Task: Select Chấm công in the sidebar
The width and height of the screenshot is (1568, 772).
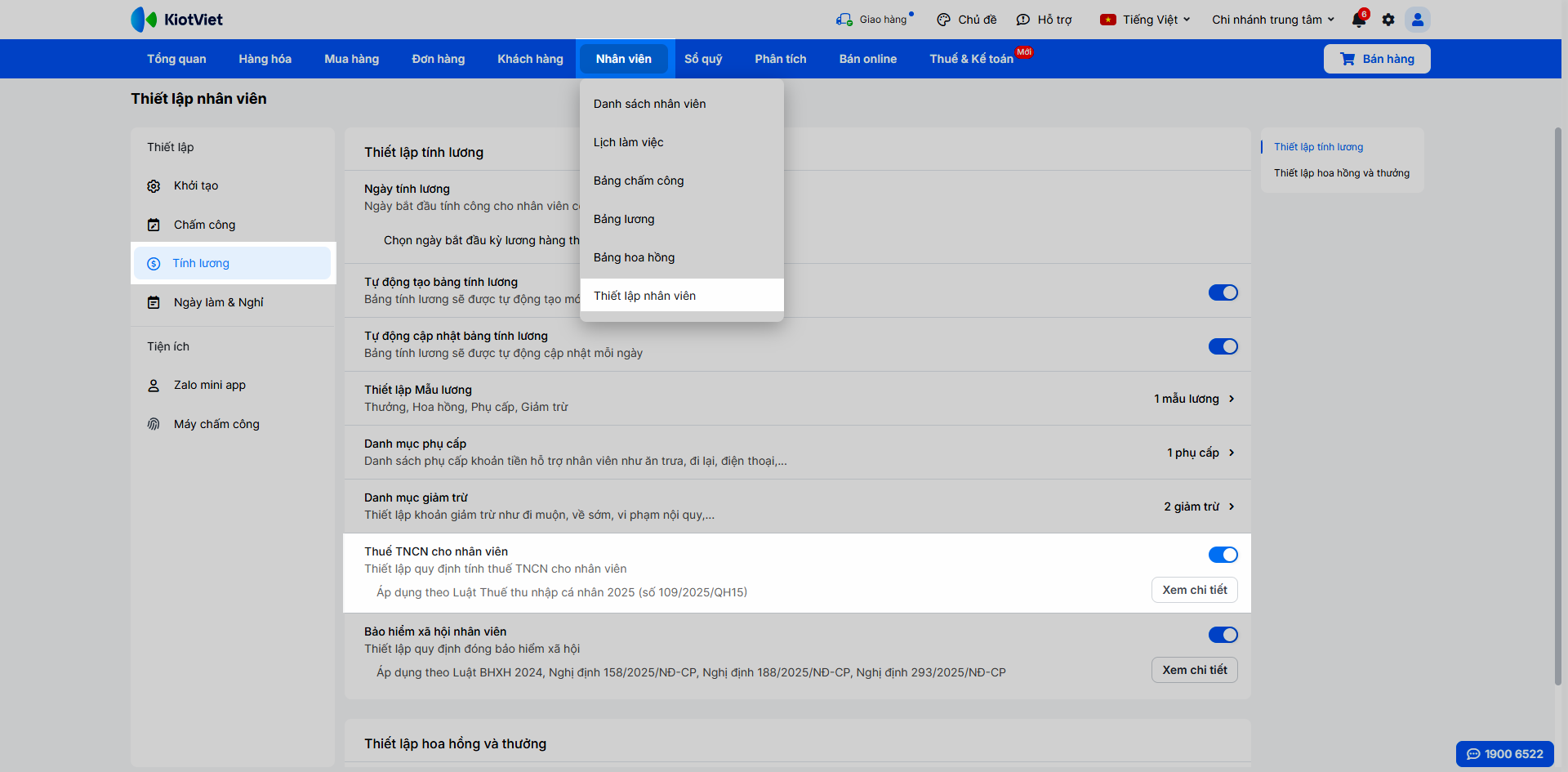Action: (233, 225)
